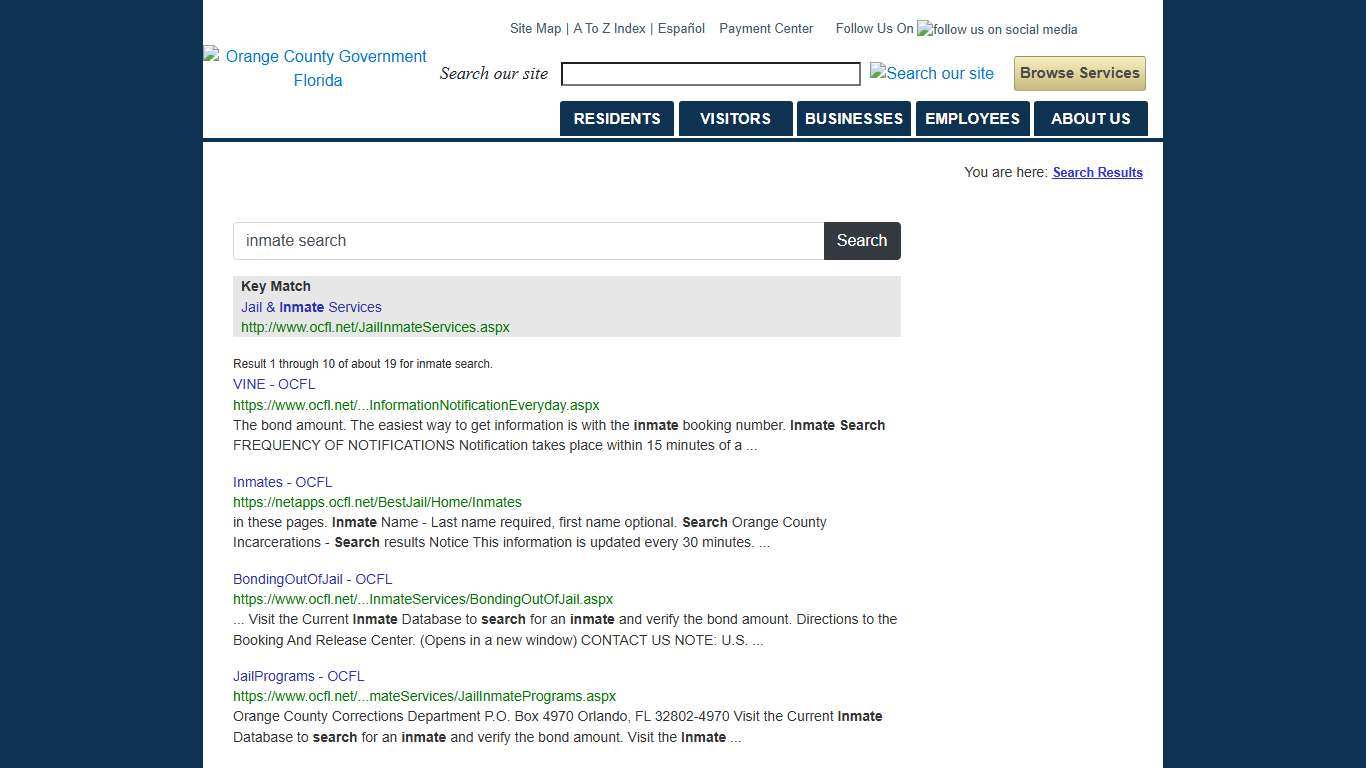Viewport: 1366px width, 768px height.
Task: Open the EMPLOYEES navigation menu
Action: [x=972, y=118]
